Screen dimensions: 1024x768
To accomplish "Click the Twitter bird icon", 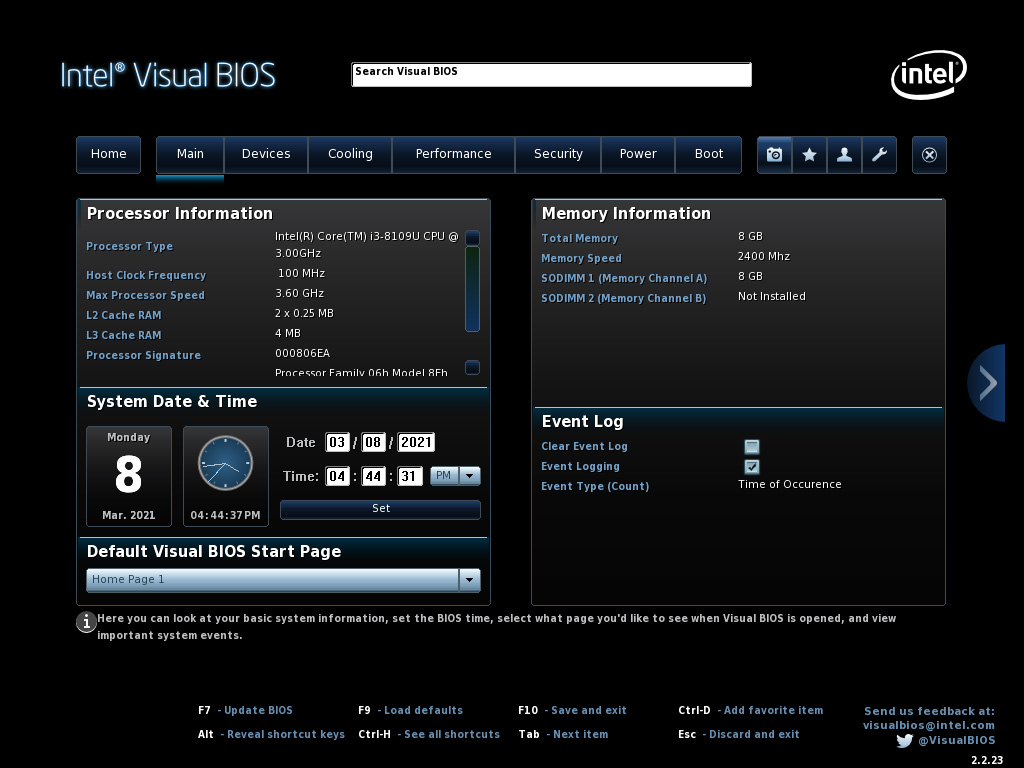I will [x=904, y=741].
